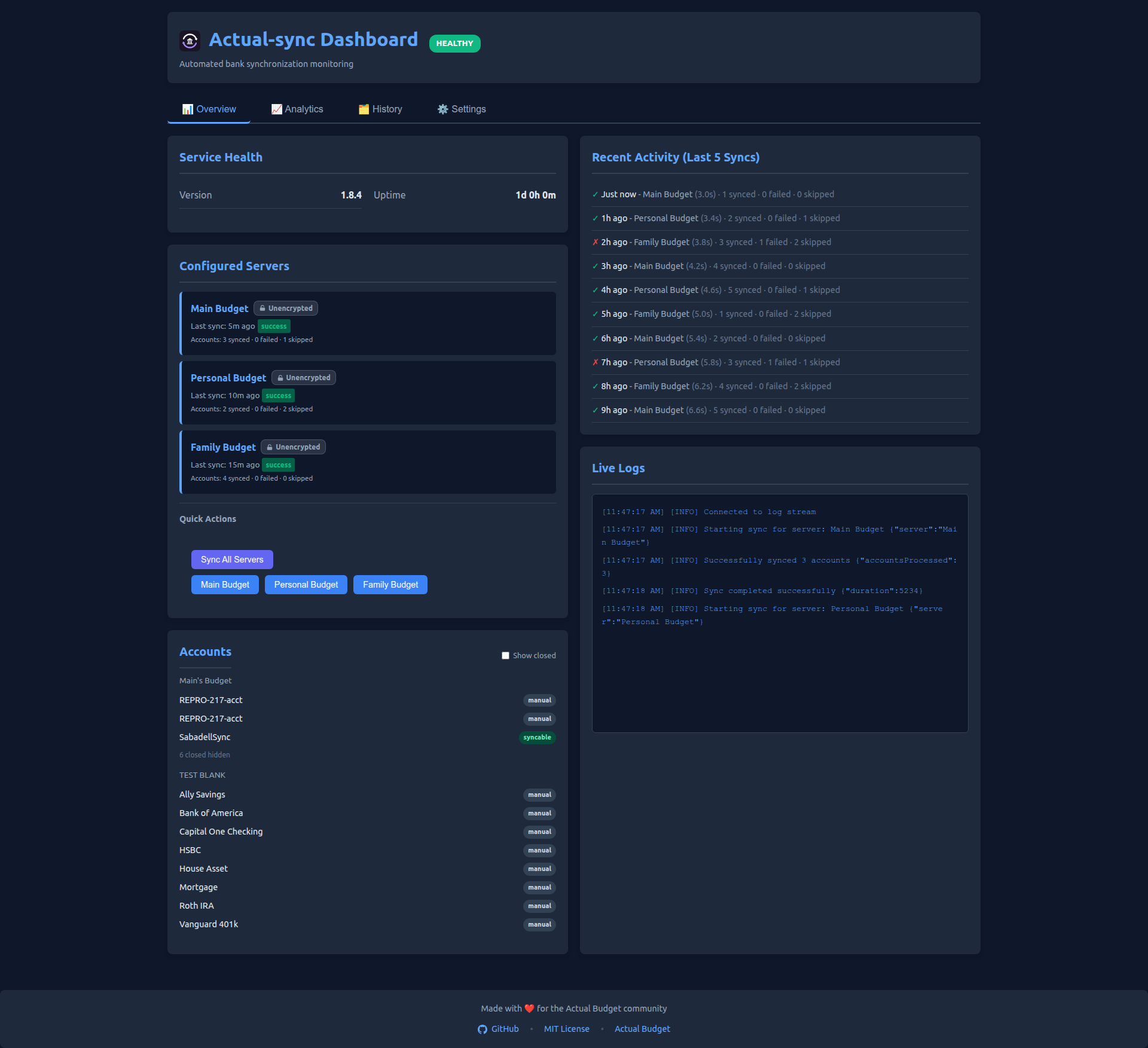The image size is (1148, 1048).
Task: Click the 'Connected to log stream' log line
Action: coord(709,512)
